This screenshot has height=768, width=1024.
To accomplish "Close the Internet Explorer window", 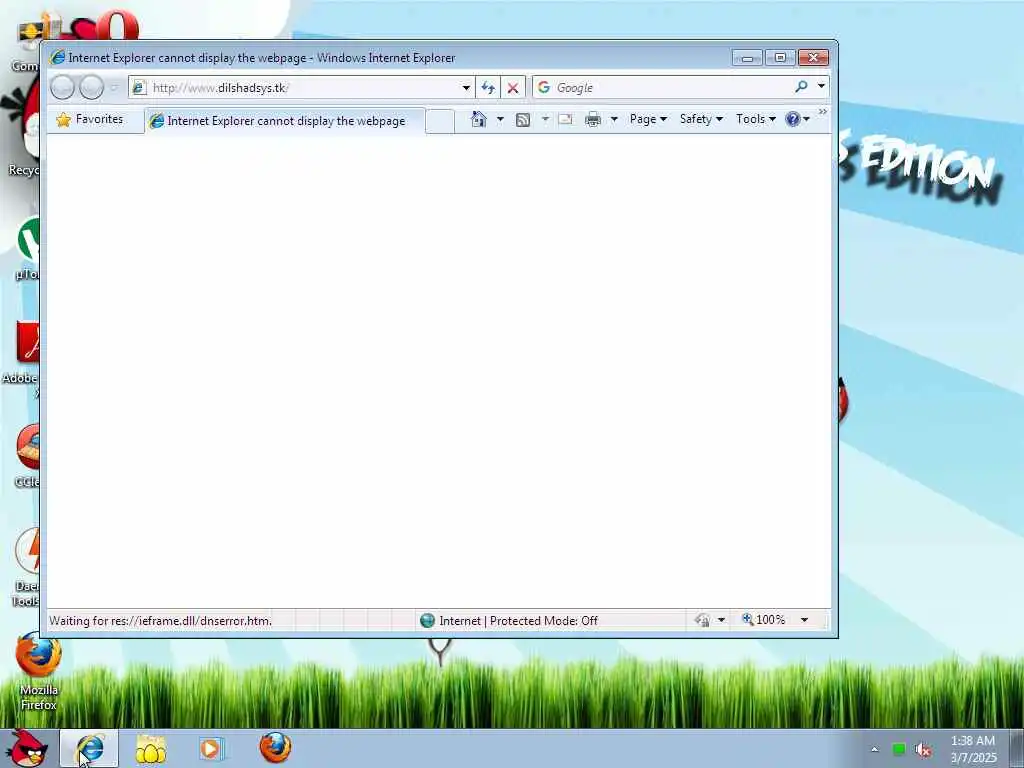I will (x=814, y=58).
